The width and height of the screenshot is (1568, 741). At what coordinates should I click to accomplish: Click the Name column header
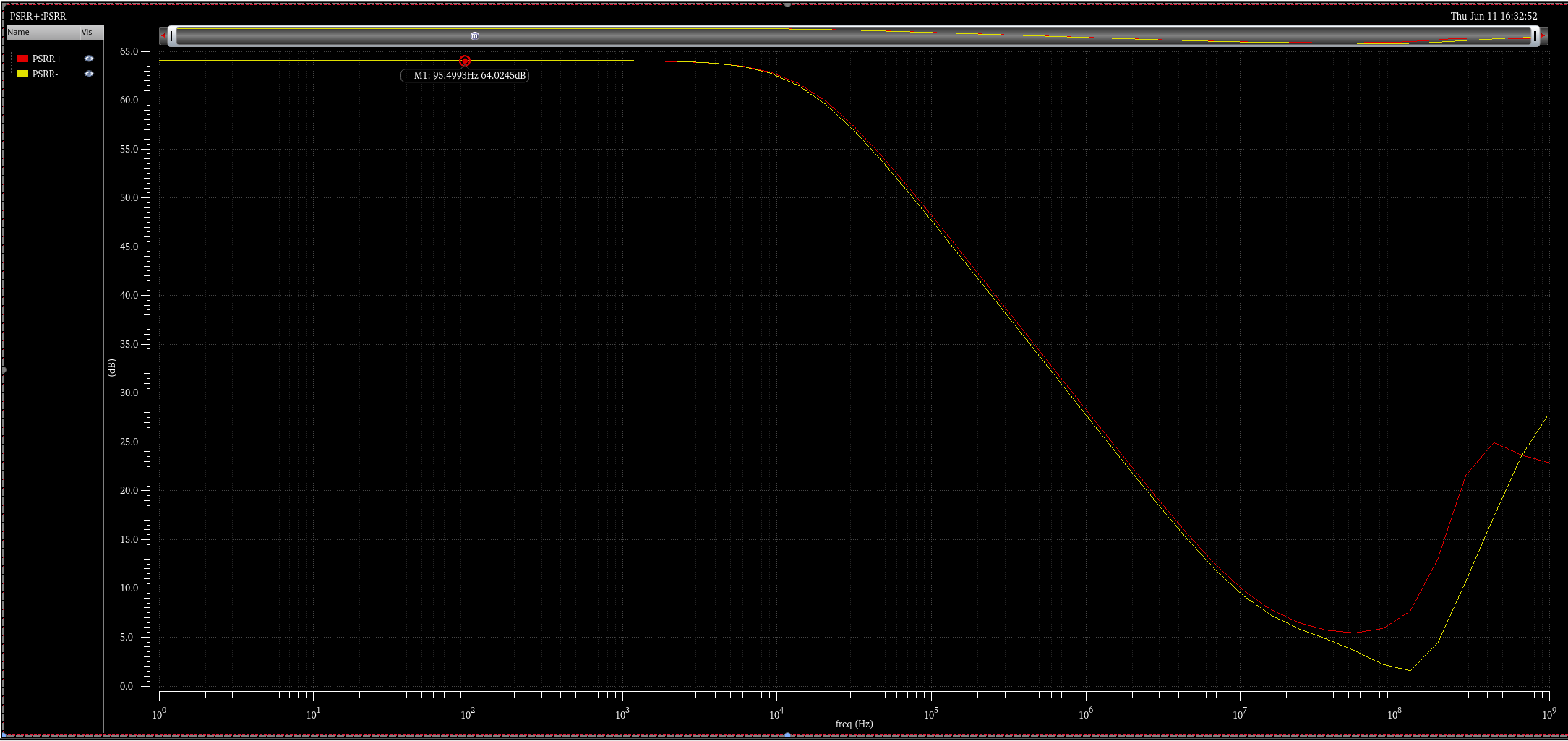tap(43, 32)
